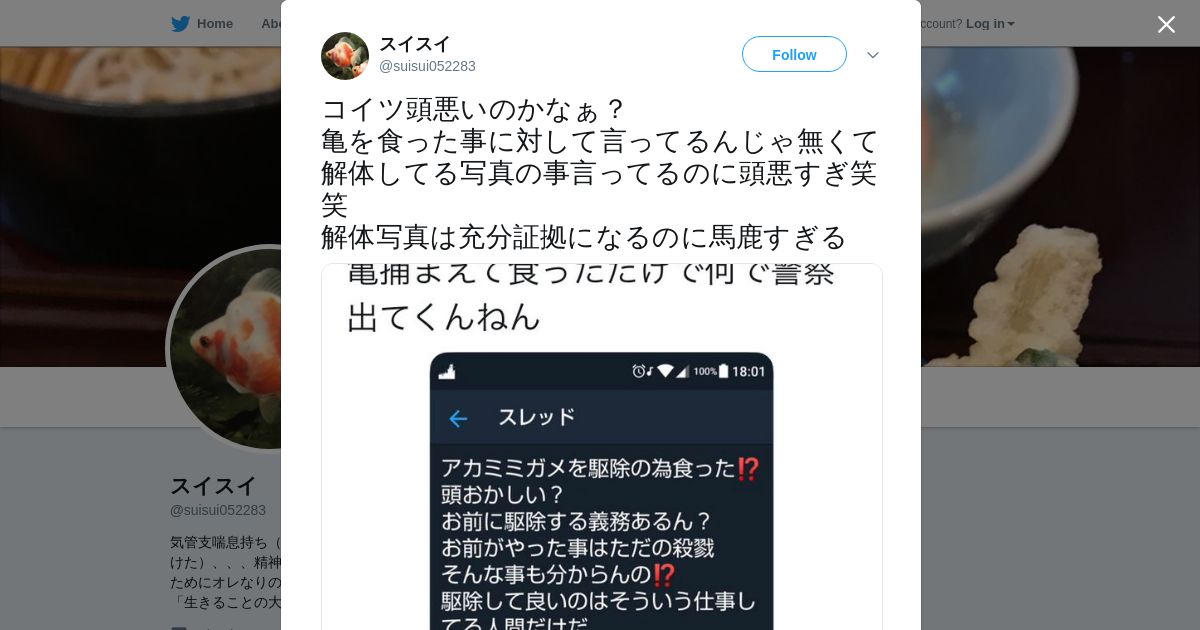
Task: Close the tweet overlay with X
Action: tap(1166, 24)
